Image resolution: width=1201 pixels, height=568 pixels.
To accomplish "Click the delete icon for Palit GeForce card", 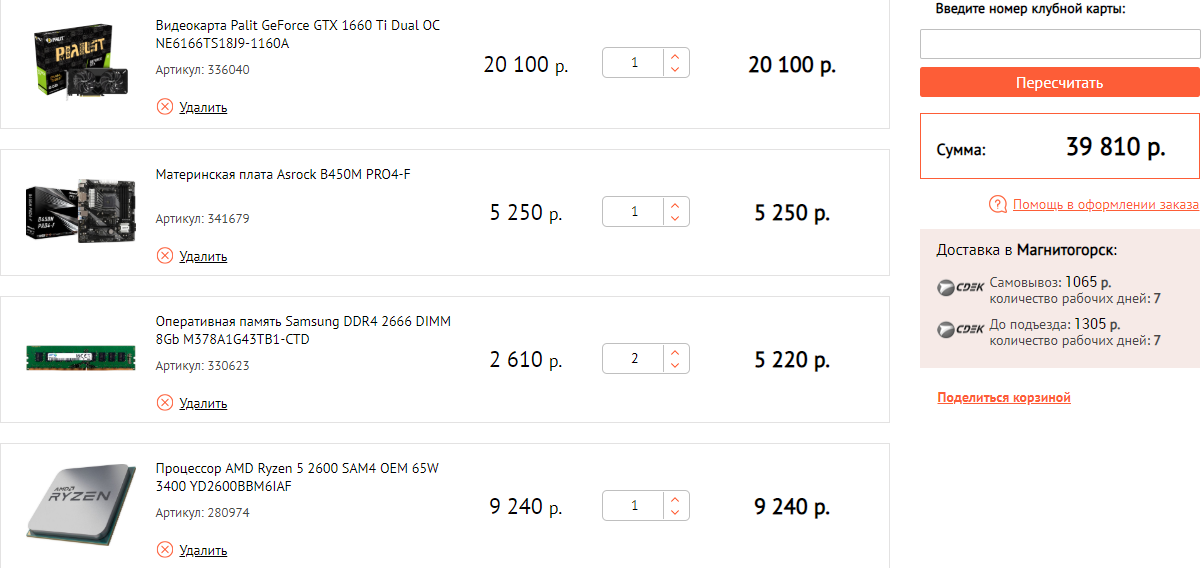I will point(165,107).
